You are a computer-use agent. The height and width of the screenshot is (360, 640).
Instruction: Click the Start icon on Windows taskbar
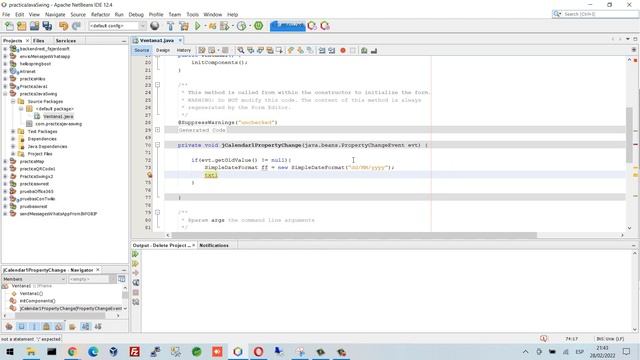tap(9, 351)
